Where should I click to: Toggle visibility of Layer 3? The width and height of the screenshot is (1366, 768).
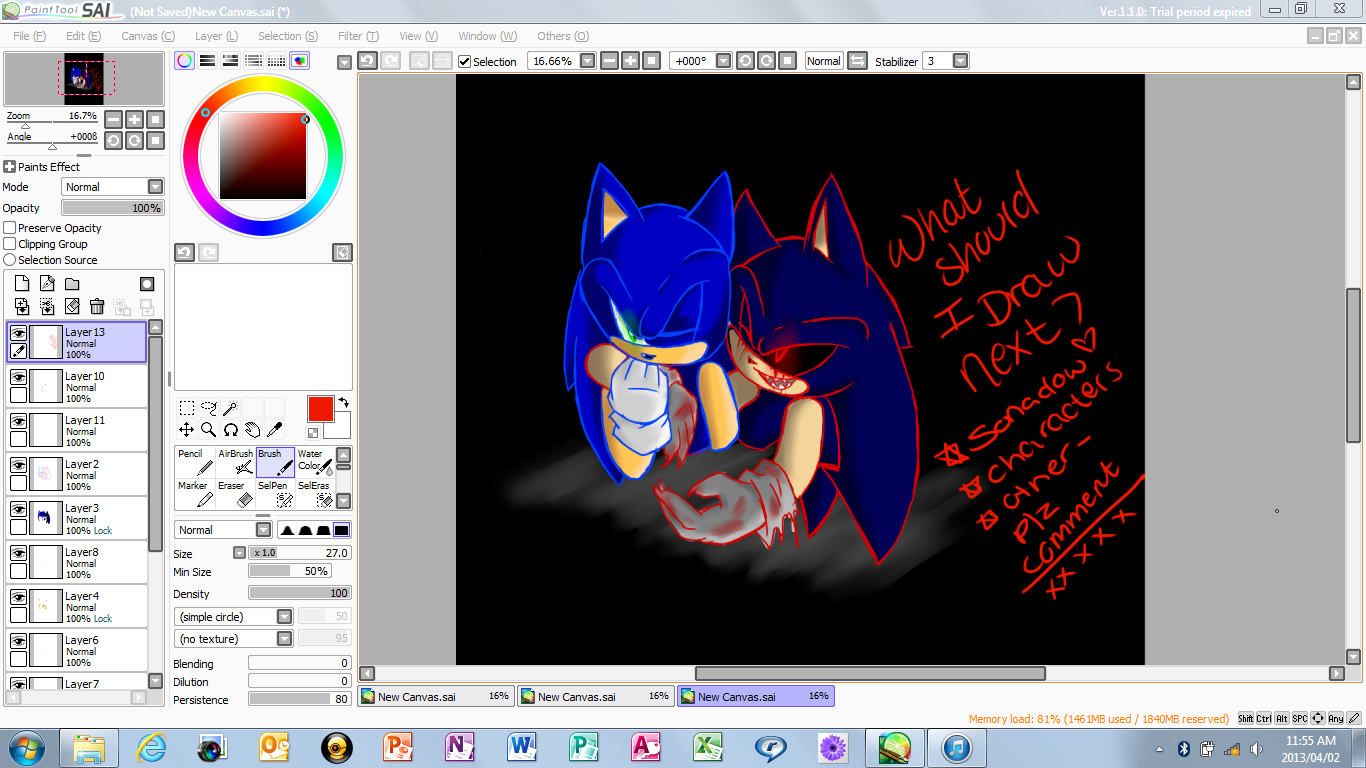pyautogui.click(x=18, y=509)
